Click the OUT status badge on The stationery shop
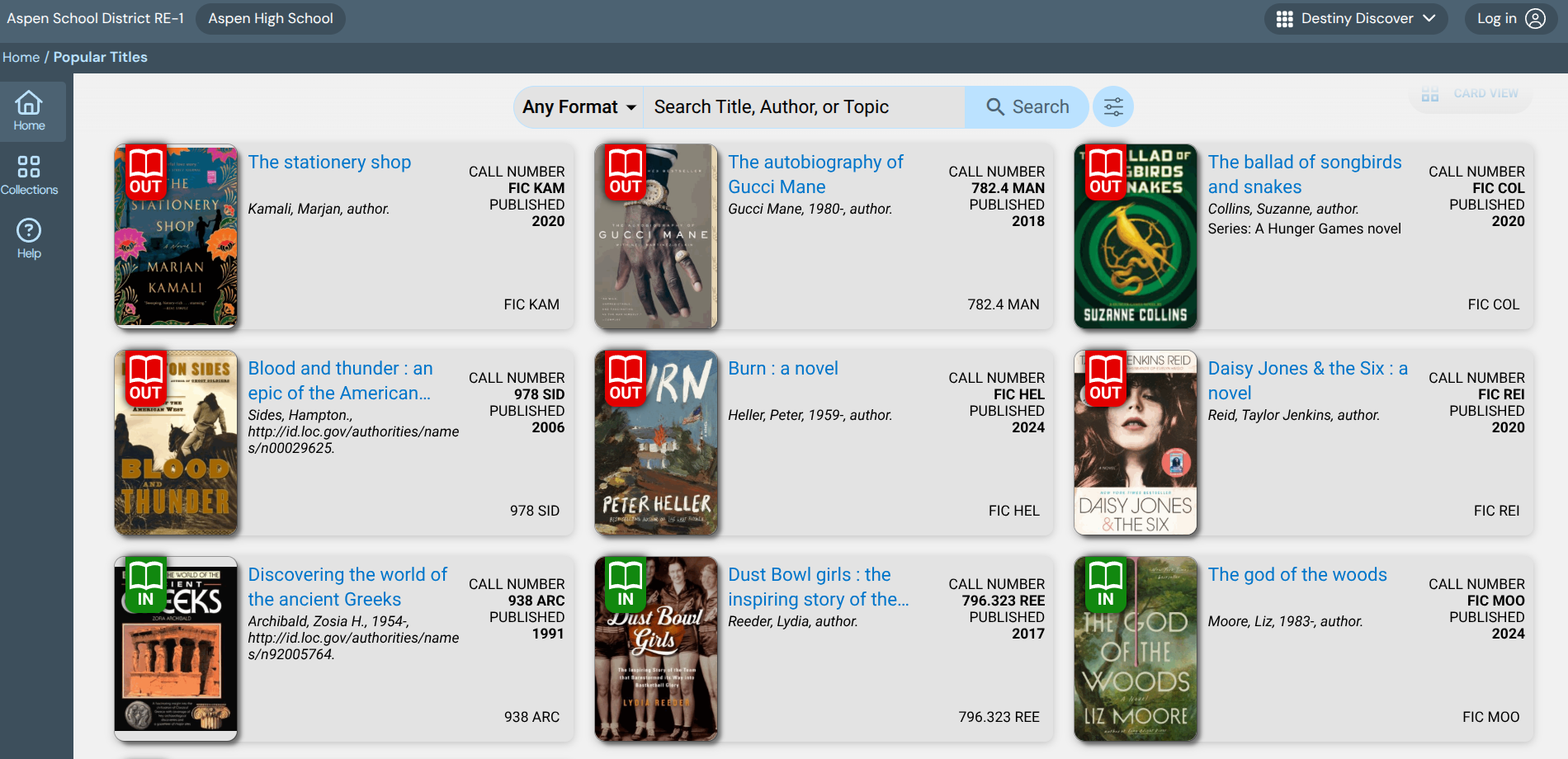 click(x=146, y=172)
